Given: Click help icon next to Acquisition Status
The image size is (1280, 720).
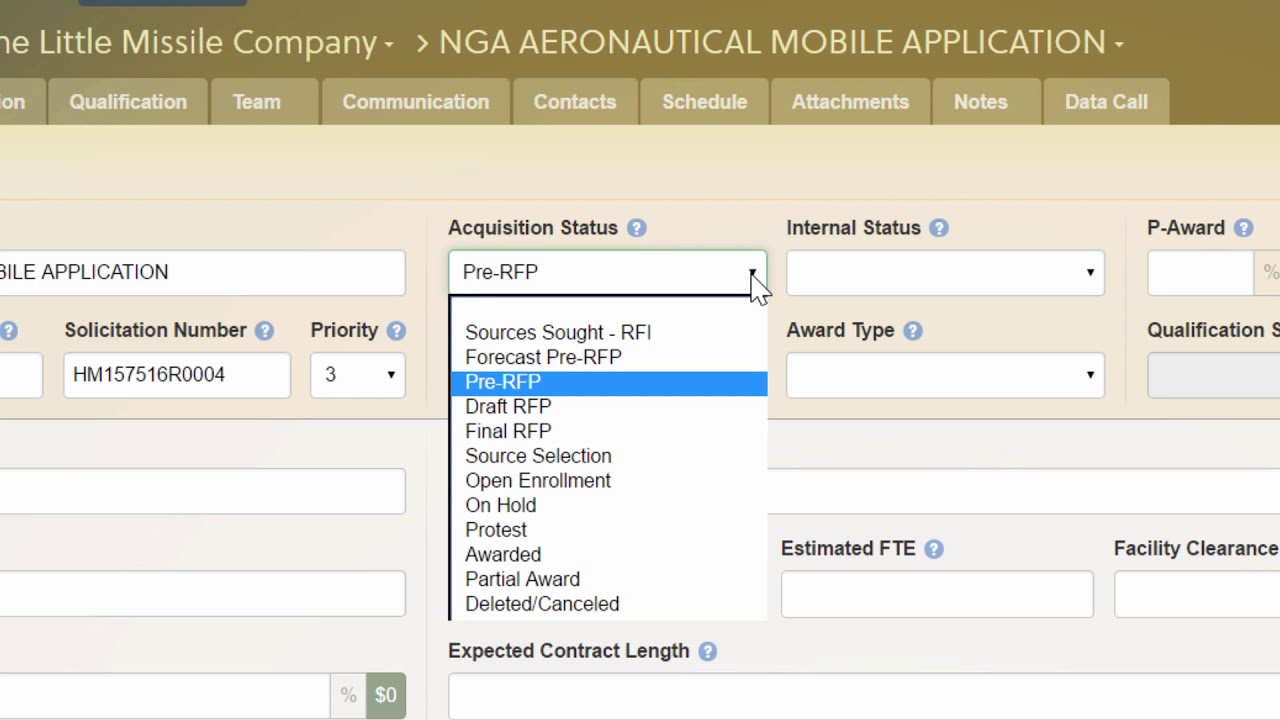Looking at the screenshot, I should [636, 228].
